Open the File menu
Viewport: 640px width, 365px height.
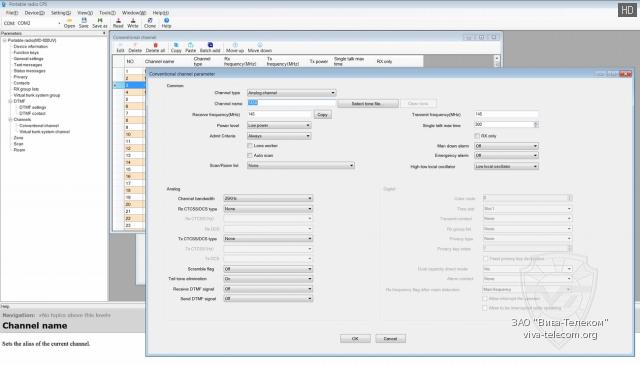click(x=12, y=13)
